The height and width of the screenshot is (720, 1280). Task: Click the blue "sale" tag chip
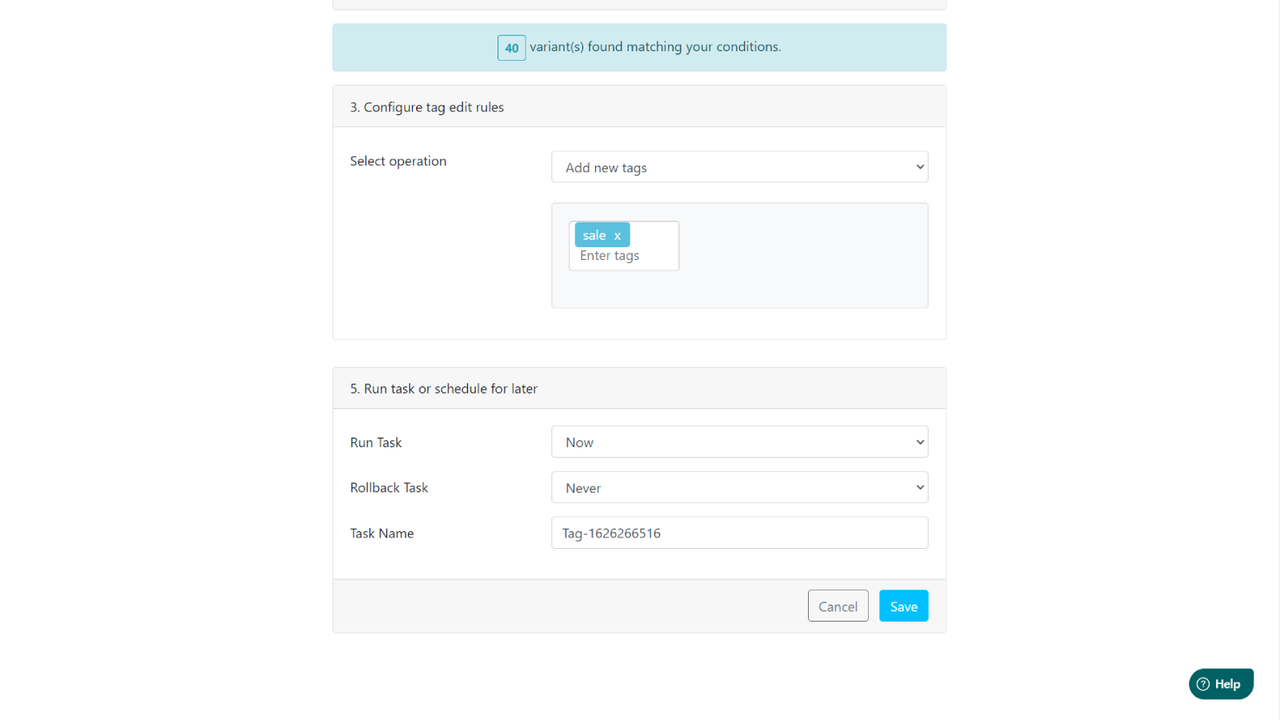click(x=595, y=234)
